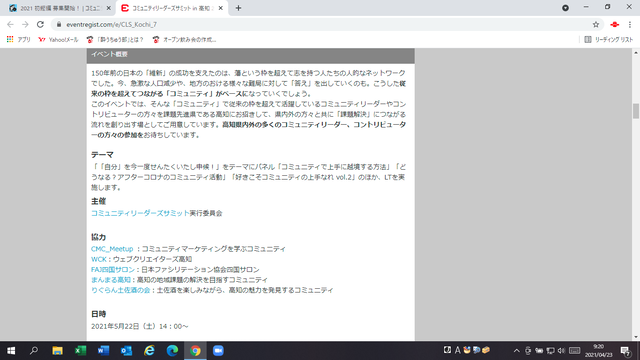Close the 2021 初級編 tab
Viewport: 640px width, 360px height.
point(109,8)
